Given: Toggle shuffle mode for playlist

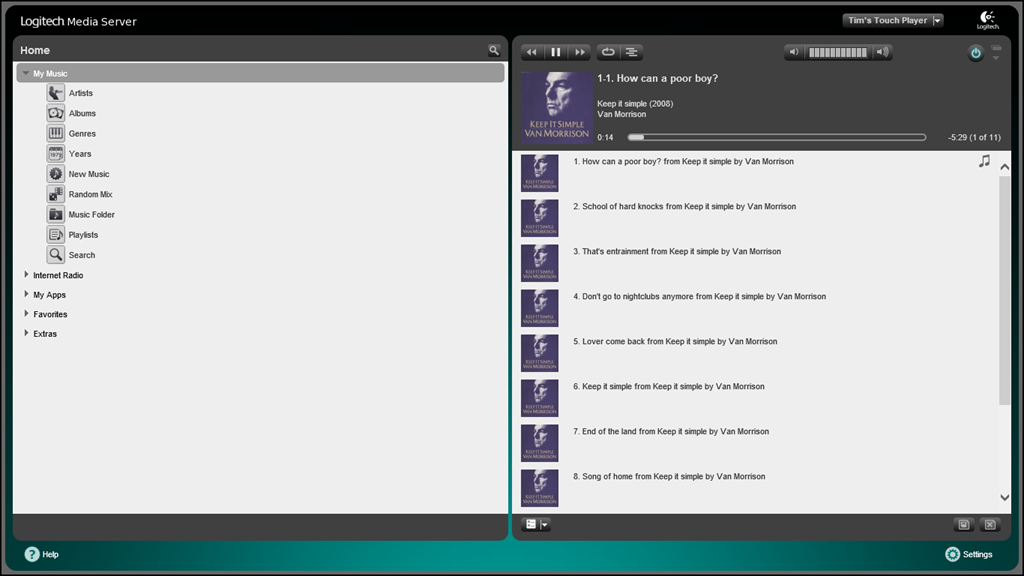Looking at the screenshot, I should (x=632, y=52).
